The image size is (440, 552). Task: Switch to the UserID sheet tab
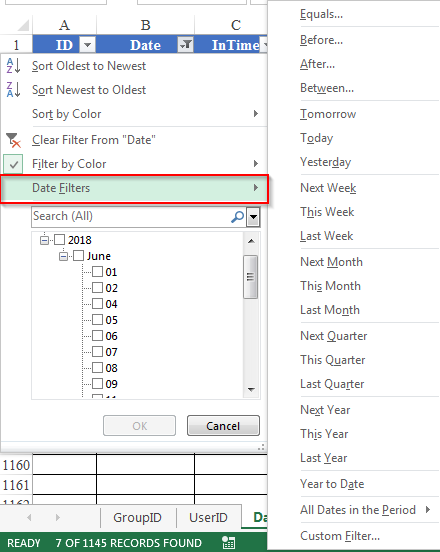pyautogui.click(x=208, y=517)
